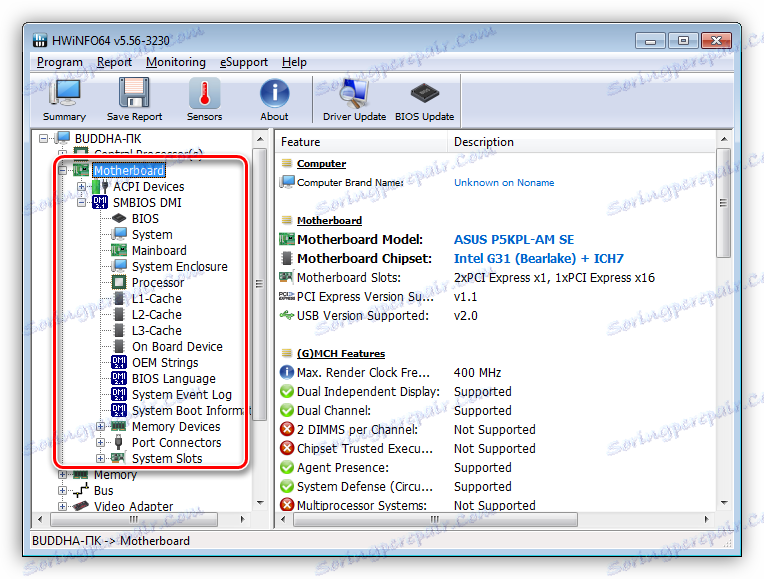This screenshot has height=579, width=764.
Task: Click the L2-Cache icon
Action: [x=119, y=314]
